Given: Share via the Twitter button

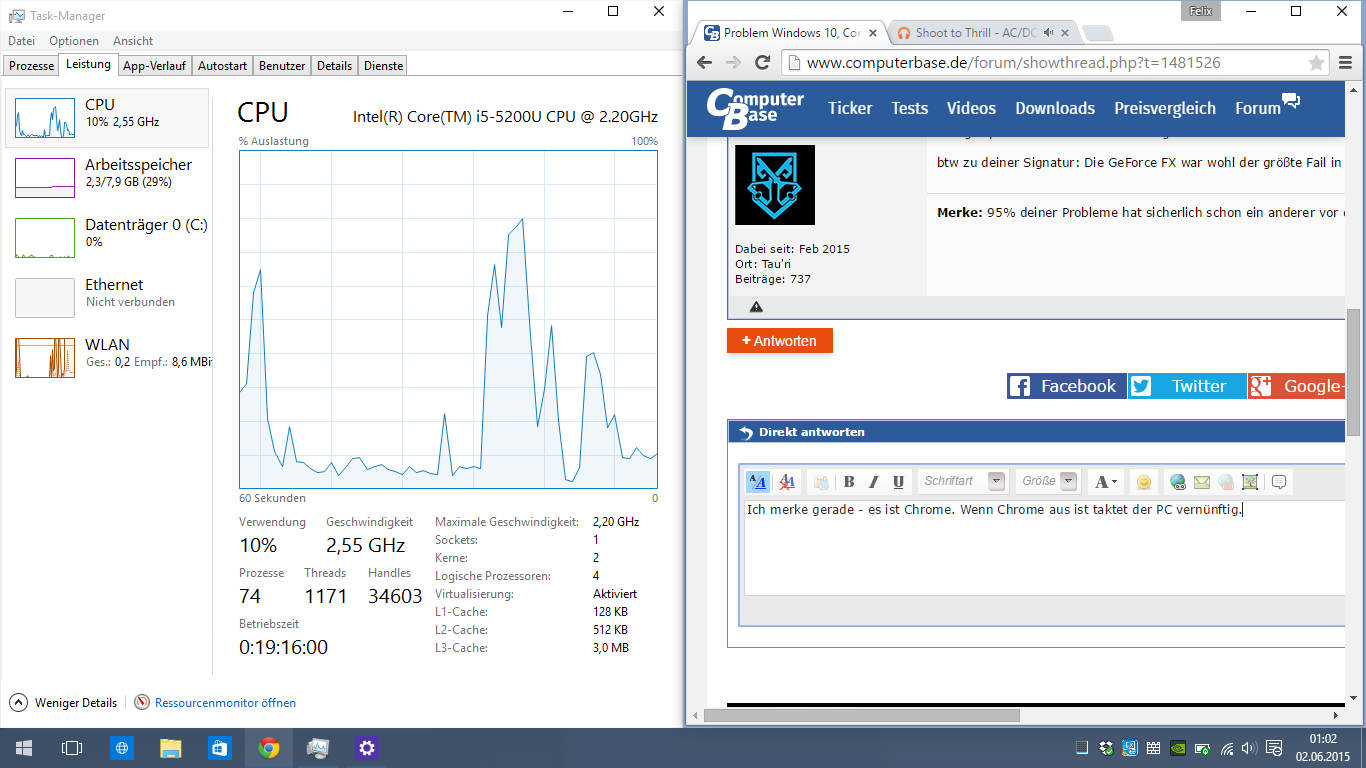Looking at the screenshot, I should 1187,386.
